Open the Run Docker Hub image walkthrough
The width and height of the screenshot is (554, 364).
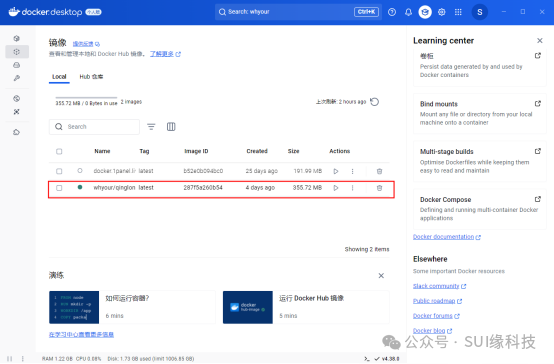pyautogui.click(x=306, y=307)
